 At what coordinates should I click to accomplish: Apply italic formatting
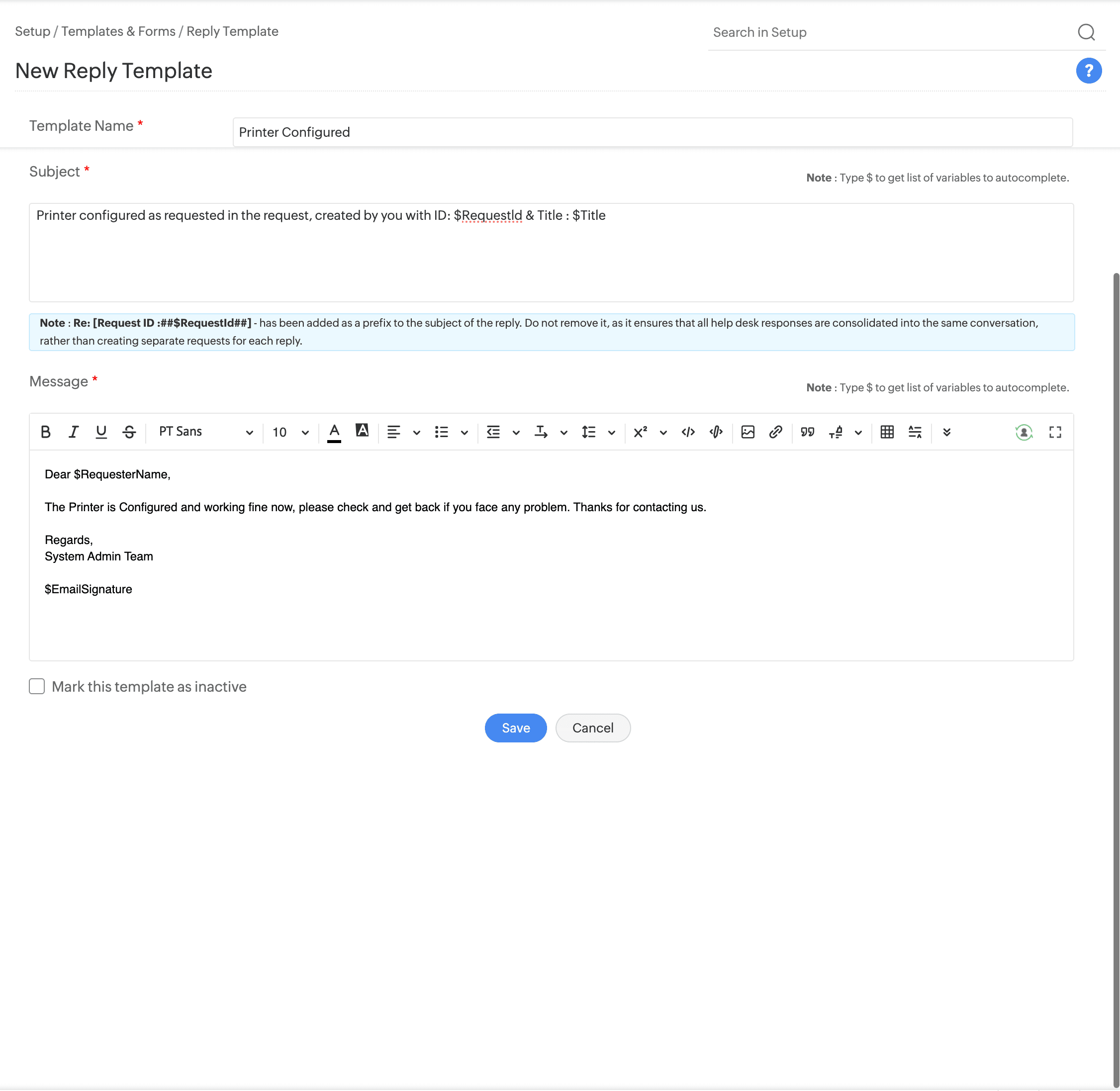(x=74, y=432)
